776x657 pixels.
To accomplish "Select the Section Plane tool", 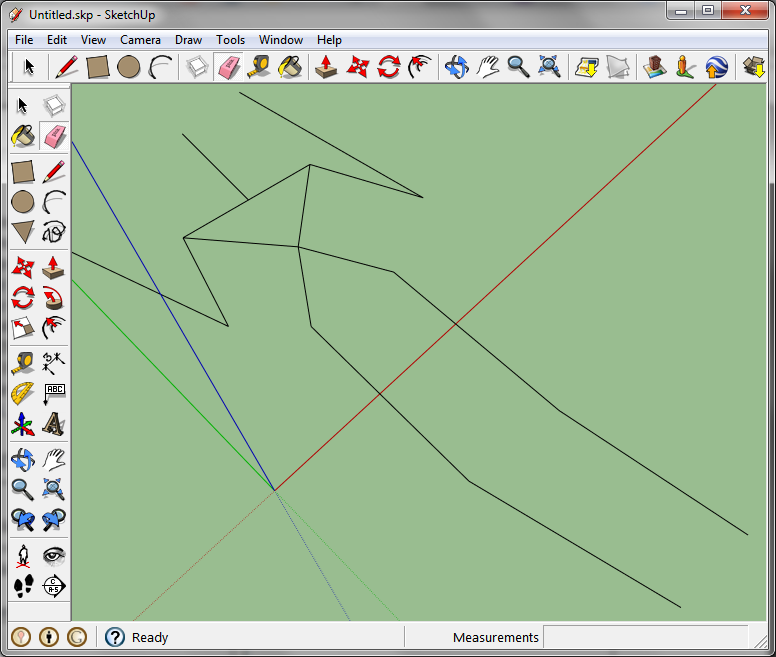I will pyautogui.click(x=53, y=586).
